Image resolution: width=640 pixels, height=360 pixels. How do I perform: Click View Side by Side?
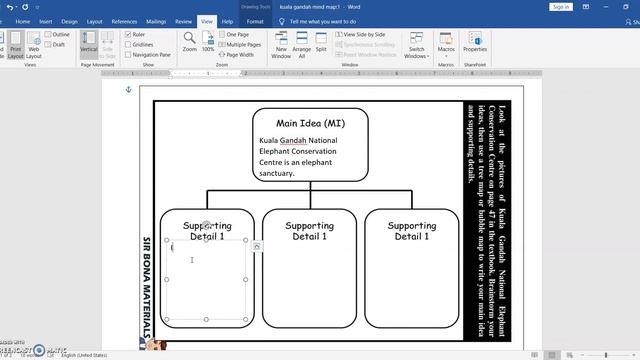tap(360, 35)
